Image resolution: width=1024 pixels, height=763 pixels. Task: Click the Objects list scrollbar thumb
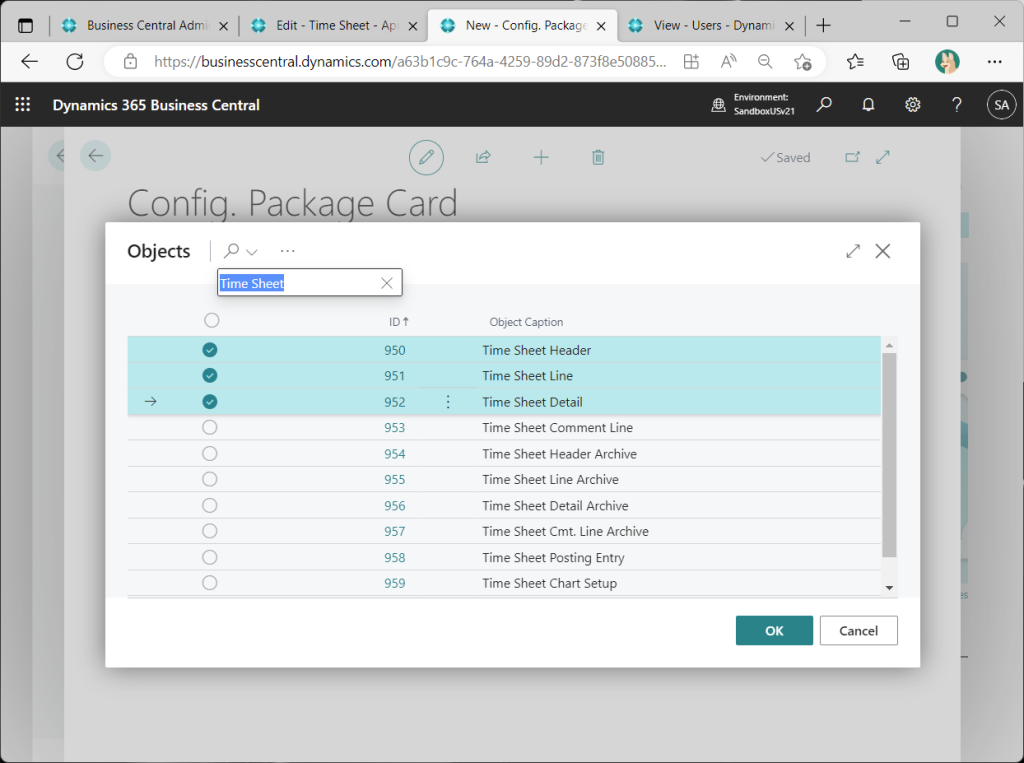click(x=889, y=455)
